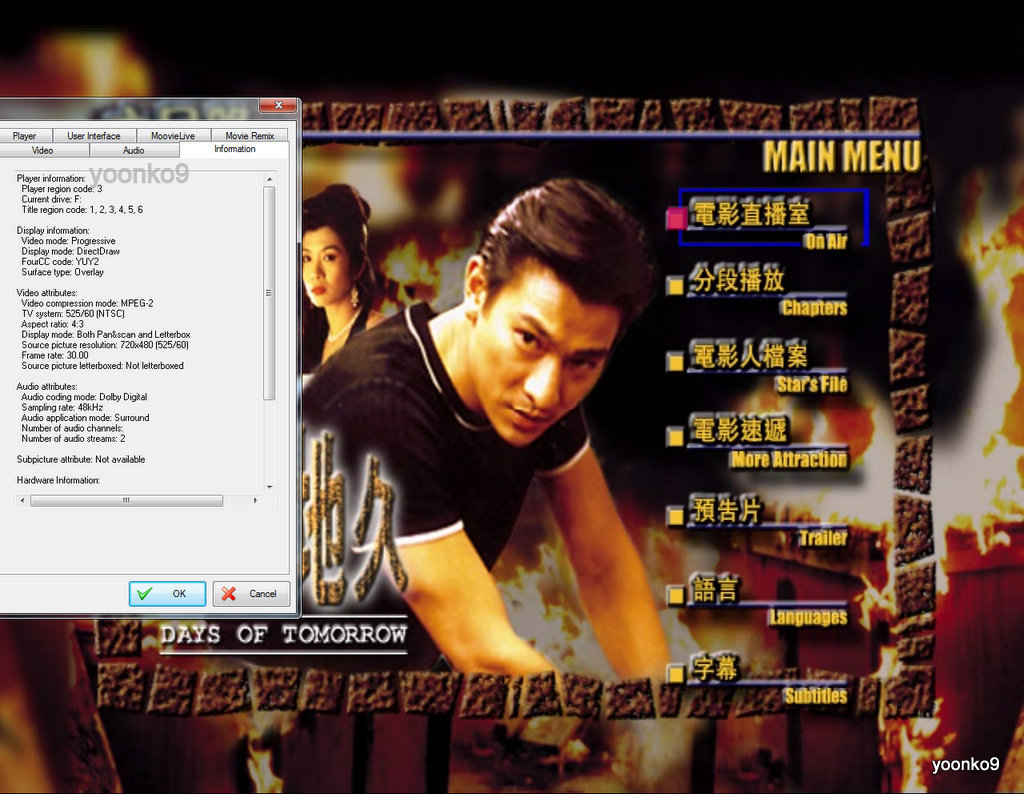Click 'Audio application mode: Surround' line
This screenshot has height=794, width=1024.
tap(86, 418)
